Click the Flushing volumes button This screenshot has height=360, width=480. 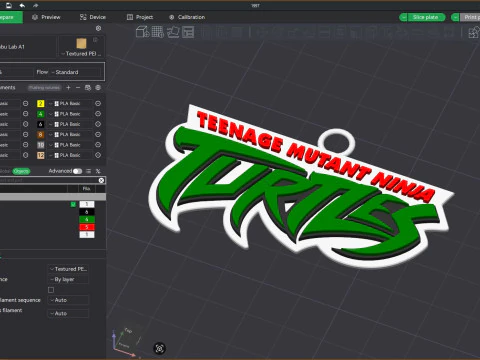click(x=44, y=87)
